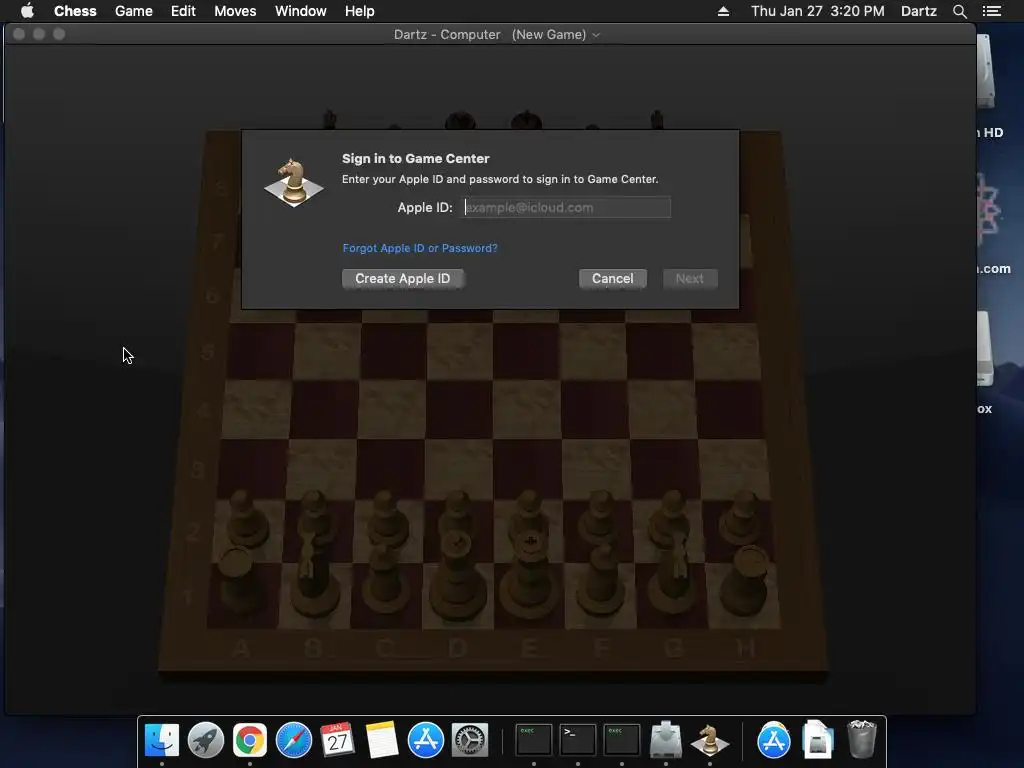Open the Edit menu

point(183,11)
